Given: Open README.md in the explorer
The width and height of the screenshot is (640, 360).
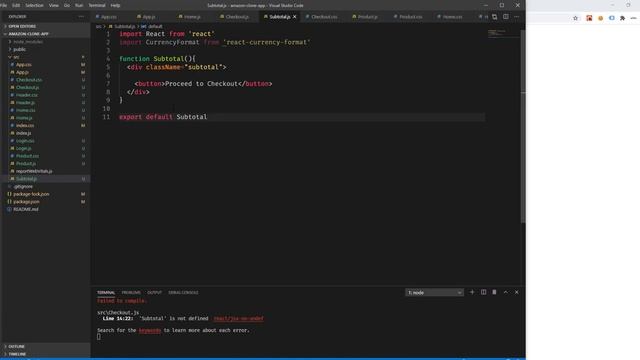Looking at the screenshot, I should coord(26,209).
